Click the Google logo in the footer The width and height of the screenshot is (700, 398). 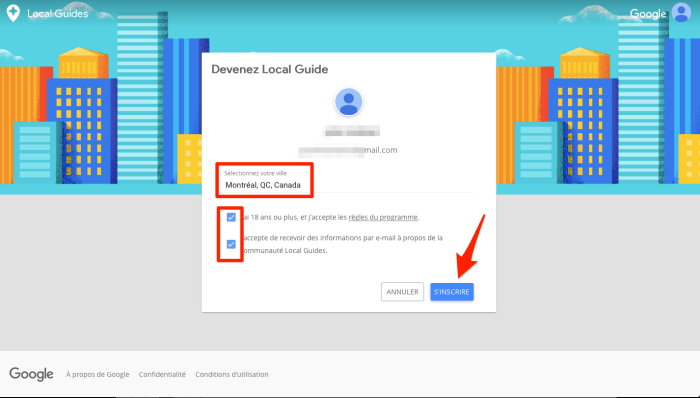(x=31, y=374)
